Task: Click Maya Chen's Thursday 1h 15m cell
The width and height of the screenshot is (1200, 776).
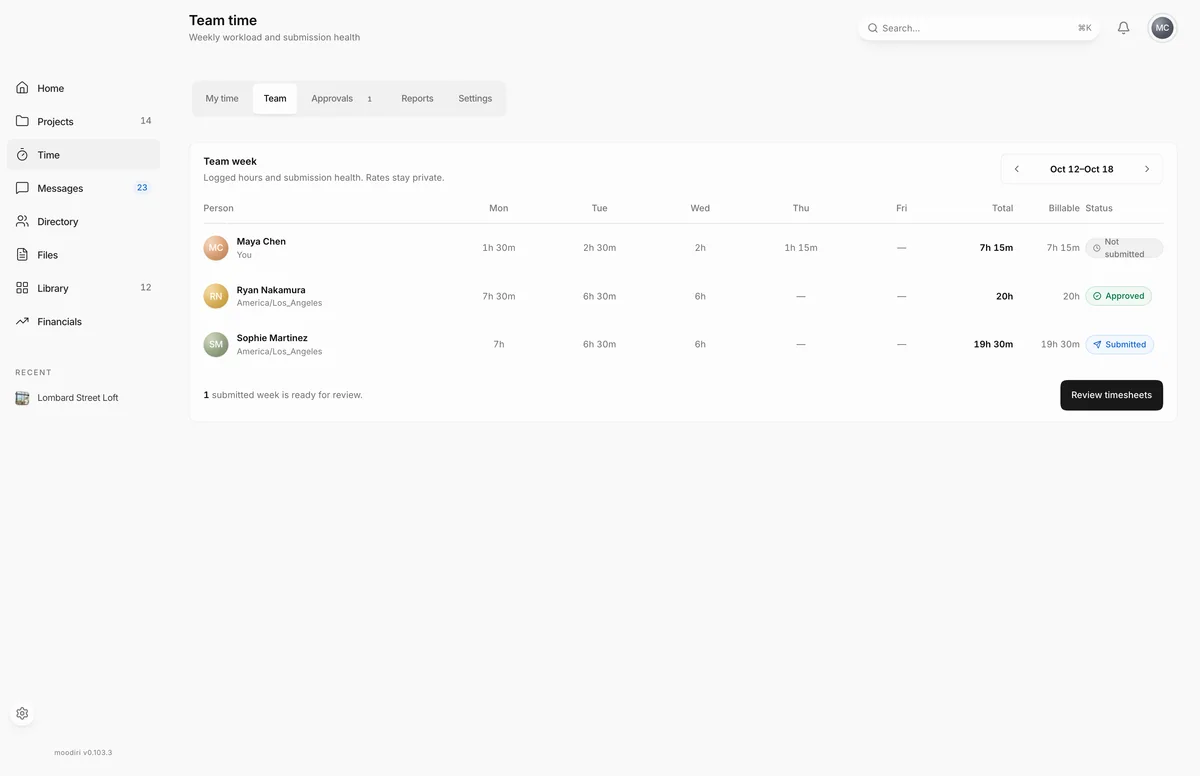Action: 801,248
